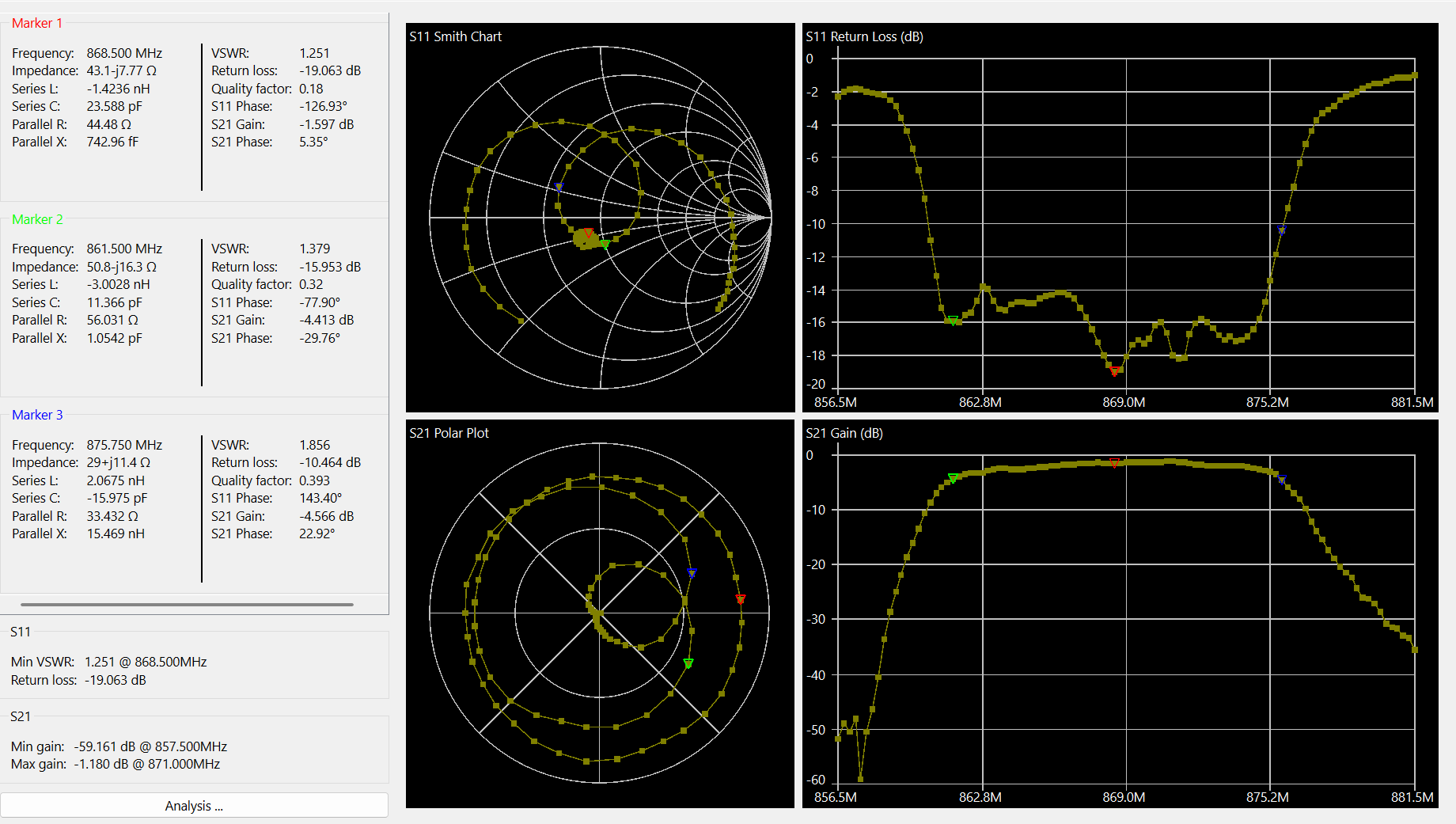Click the S21 Gain (dB) title

tap(844, 433)
